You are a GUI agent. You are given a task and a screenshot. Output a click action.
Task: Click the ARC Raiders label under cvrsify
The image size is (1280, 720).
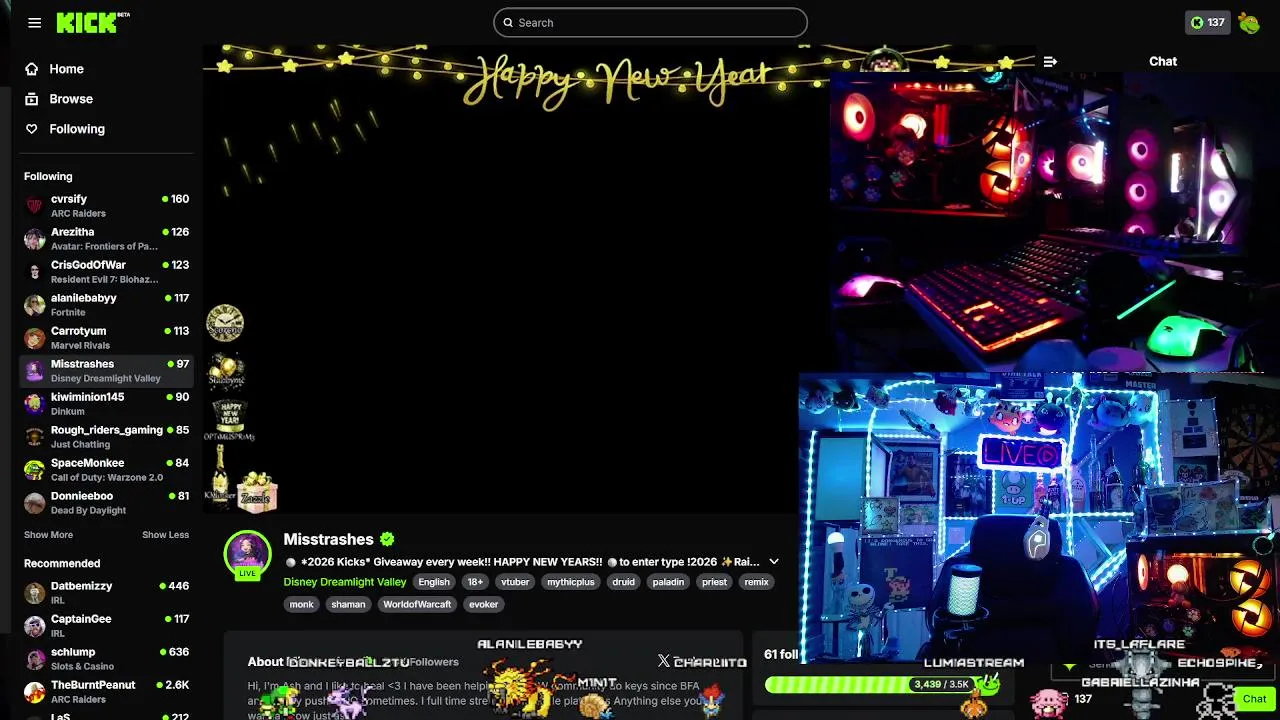coord(78,213)
